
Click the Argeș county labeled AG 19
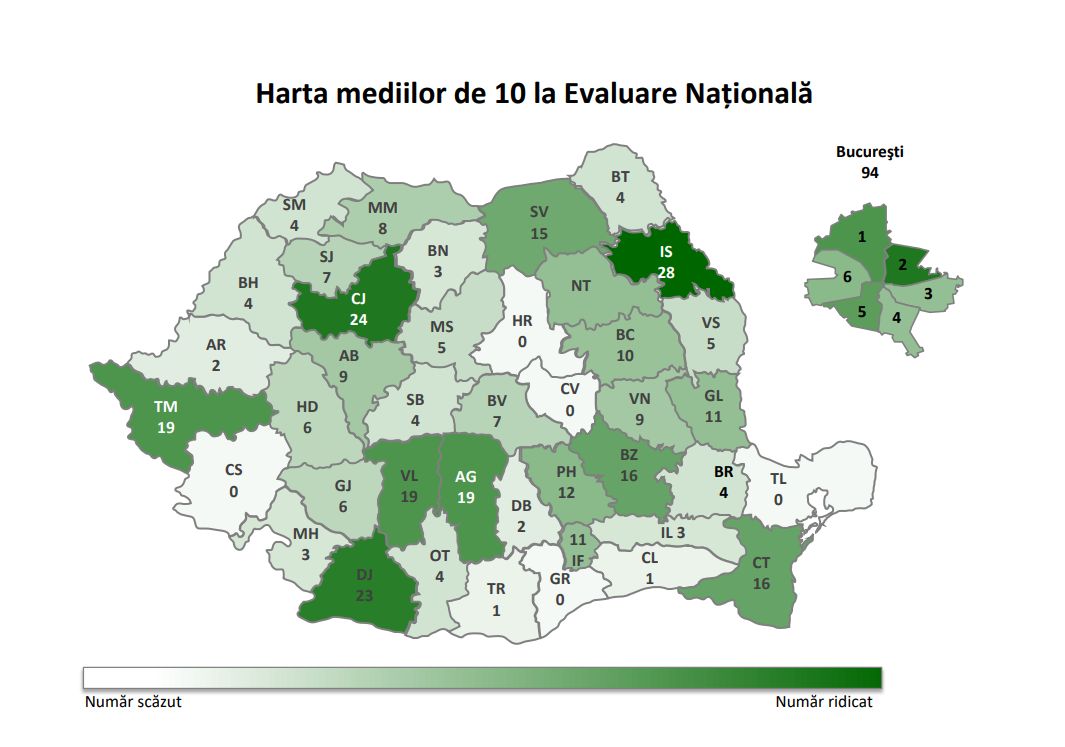click(x=471, y=490)
